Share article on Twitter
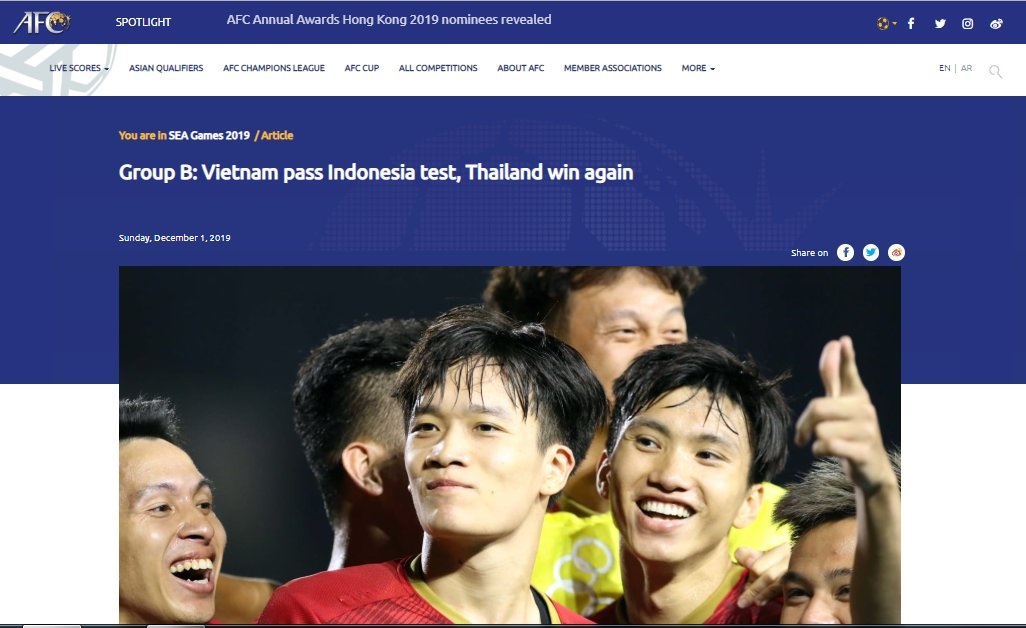The image size is (1026, 628). click(871, 253)
